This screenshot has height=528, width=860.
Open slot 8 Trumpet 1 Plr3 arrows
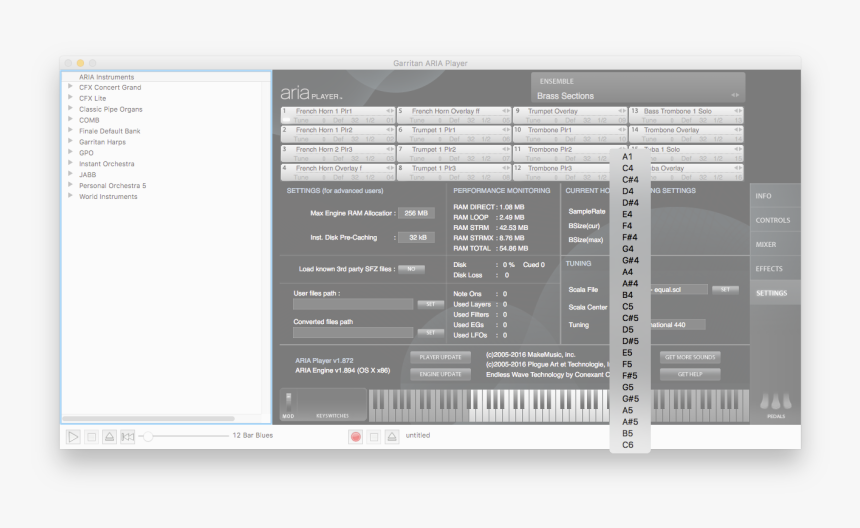pos(506,168)
